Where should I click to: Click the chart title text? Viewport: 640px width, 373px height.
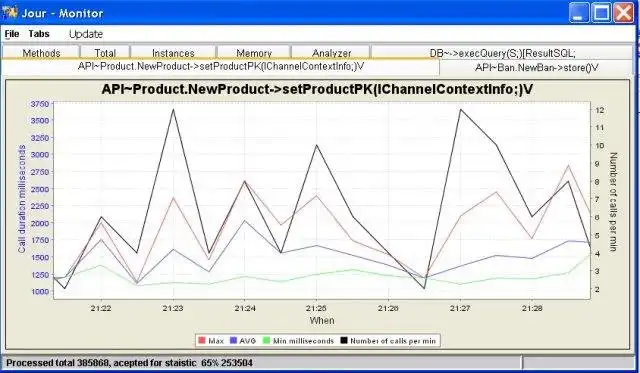[317, 89]
